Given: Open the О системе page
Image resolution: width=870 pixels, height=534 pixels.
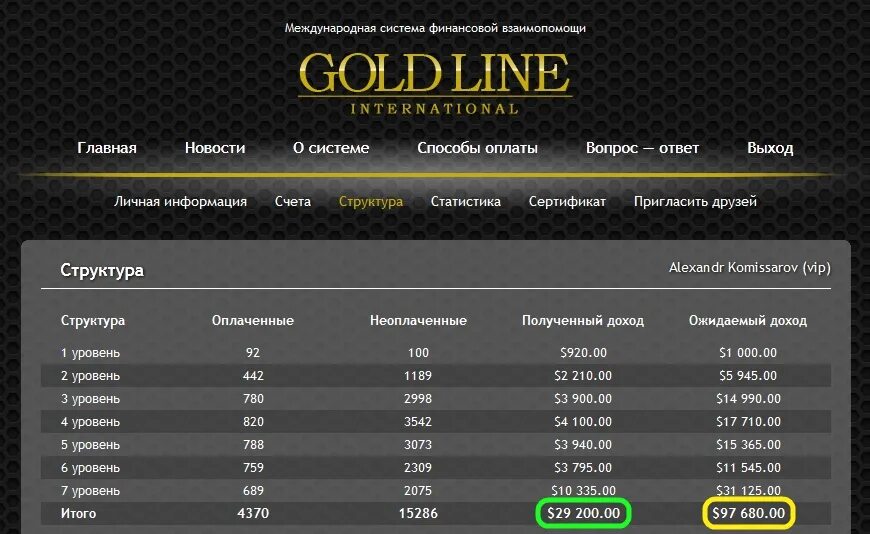Looking at the screenshot, I should point(331,148).
